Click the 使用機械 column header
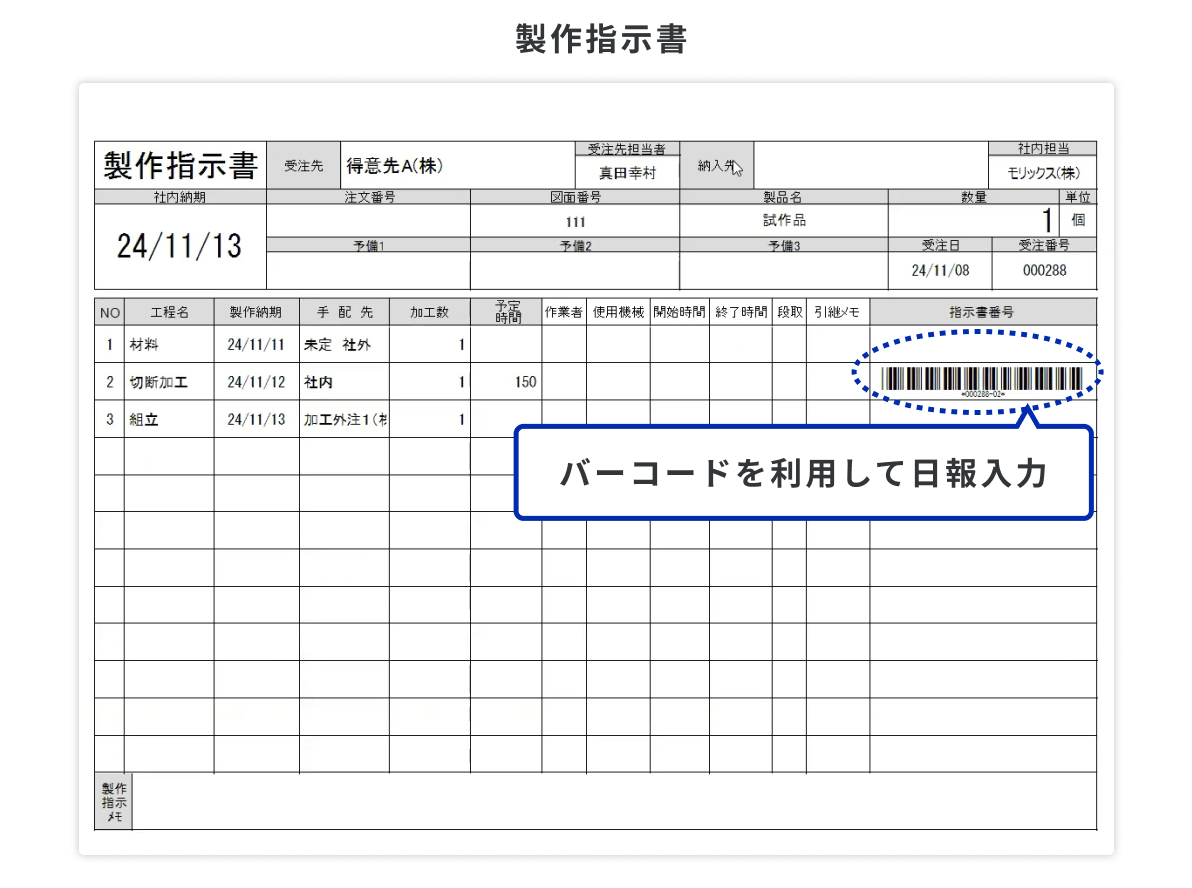Viewport: 1192px width, 888px height. (618, 312)
